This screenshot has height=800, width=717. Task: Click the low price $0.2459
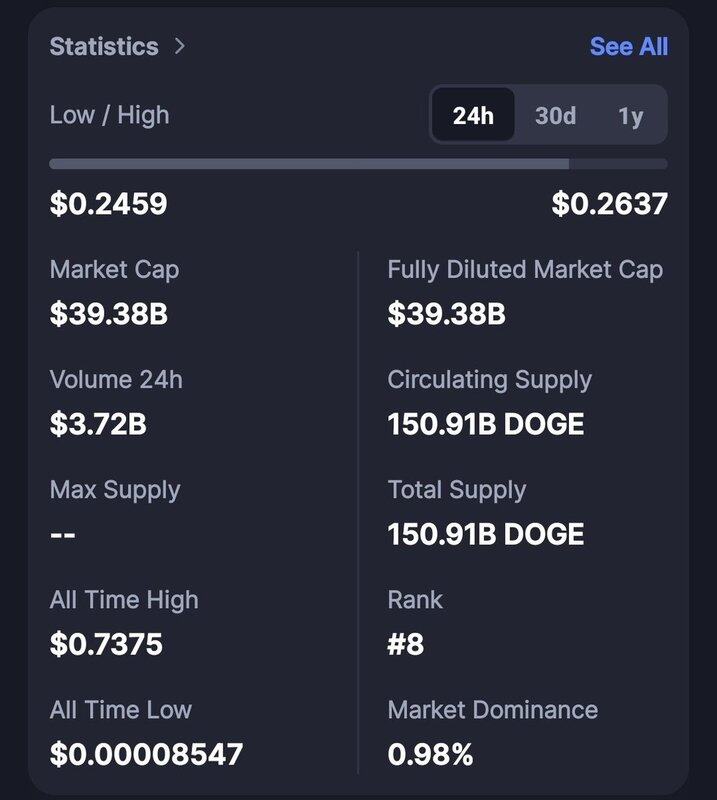click(x=108, y=204)
